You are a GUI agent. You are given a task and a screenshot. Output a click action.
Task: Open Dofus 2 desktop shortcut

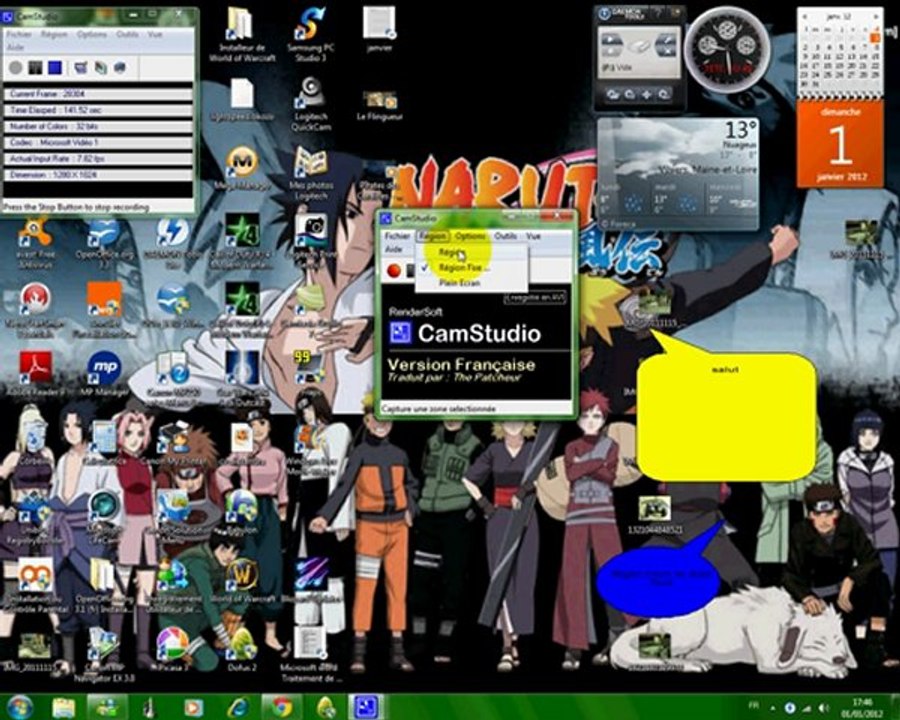[x=242, y=649]
